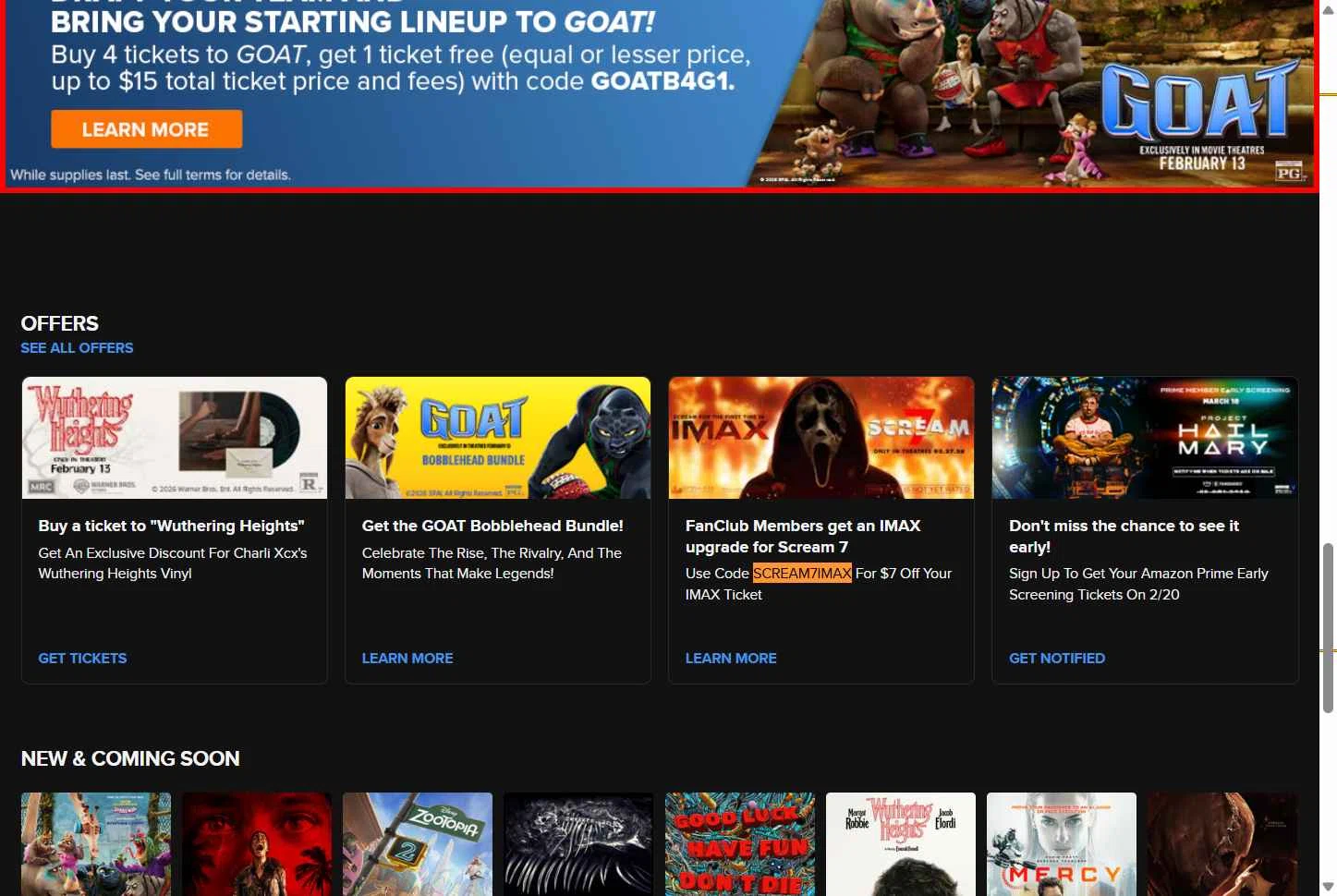Open the Wuthering Heights movie poster
1337x896 pixels.
pyautogui.click(x=901, y=844)
